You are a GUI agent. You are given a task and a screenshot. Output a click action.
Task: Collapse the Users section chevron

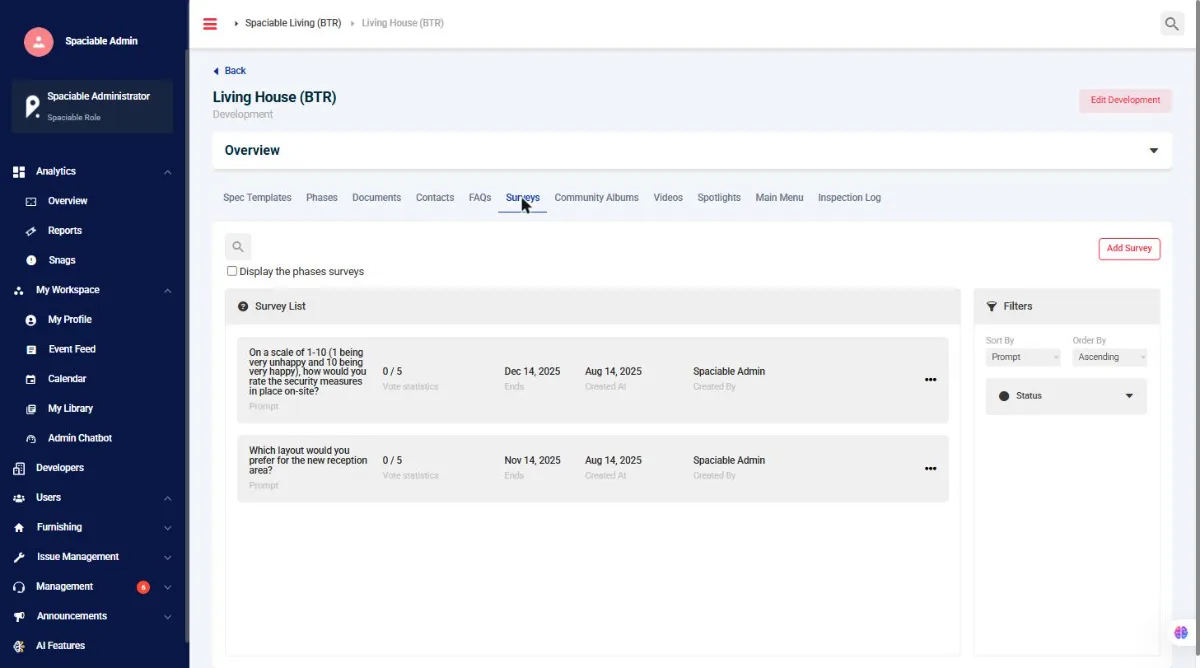(x=167, y=498)
